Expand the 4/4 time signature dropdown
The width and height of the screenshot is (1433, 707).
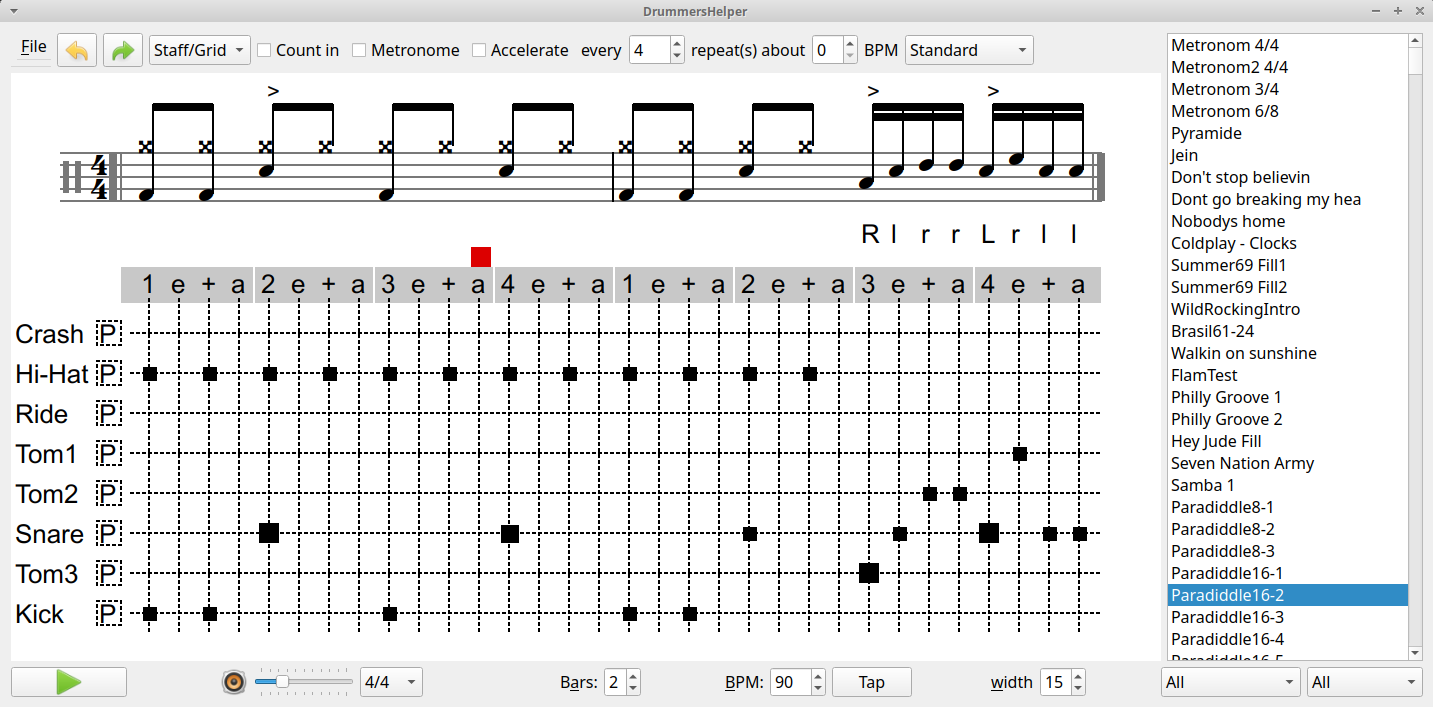point(390,683)
